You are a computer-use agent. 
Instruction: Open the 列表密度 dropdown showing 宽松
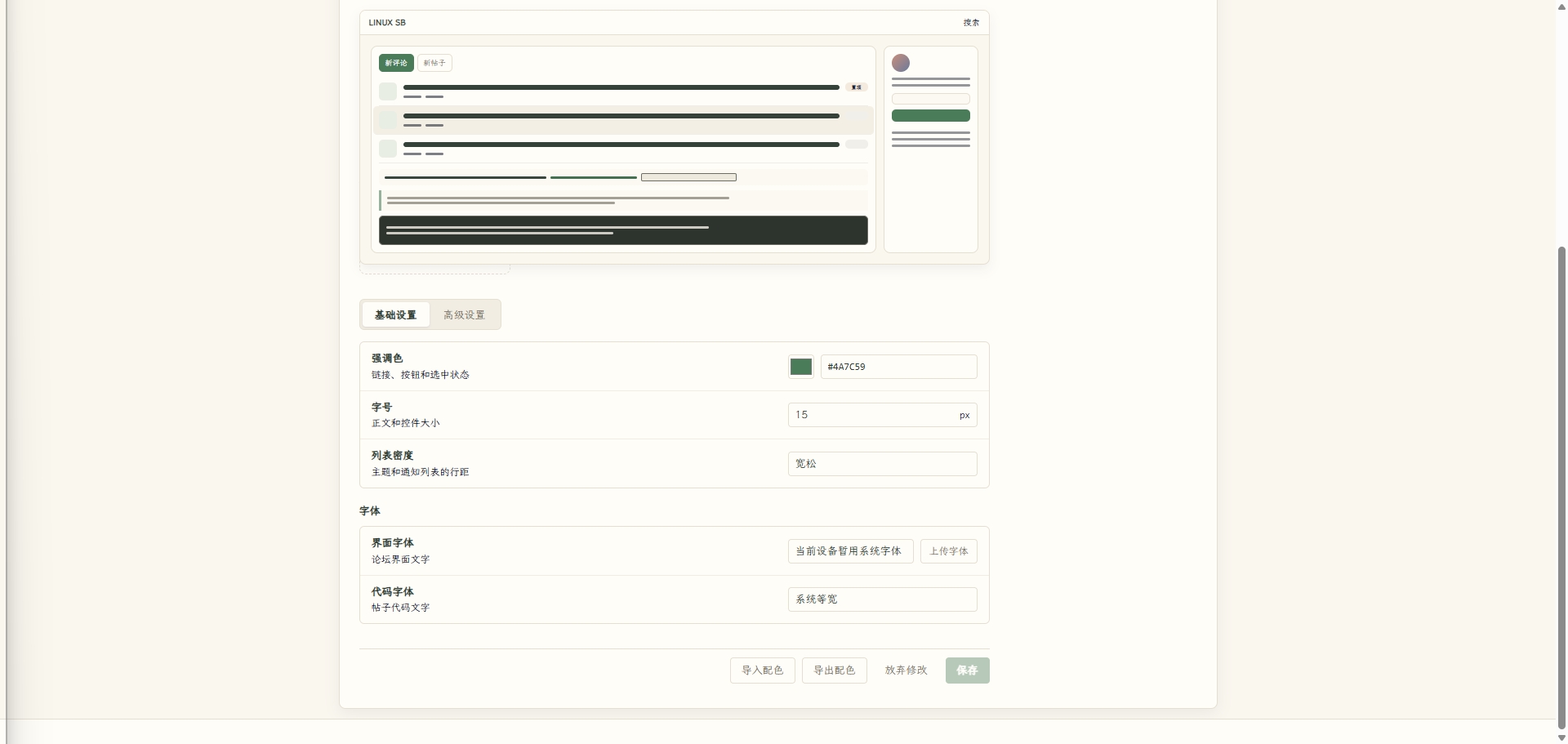(x=883, y=464)
